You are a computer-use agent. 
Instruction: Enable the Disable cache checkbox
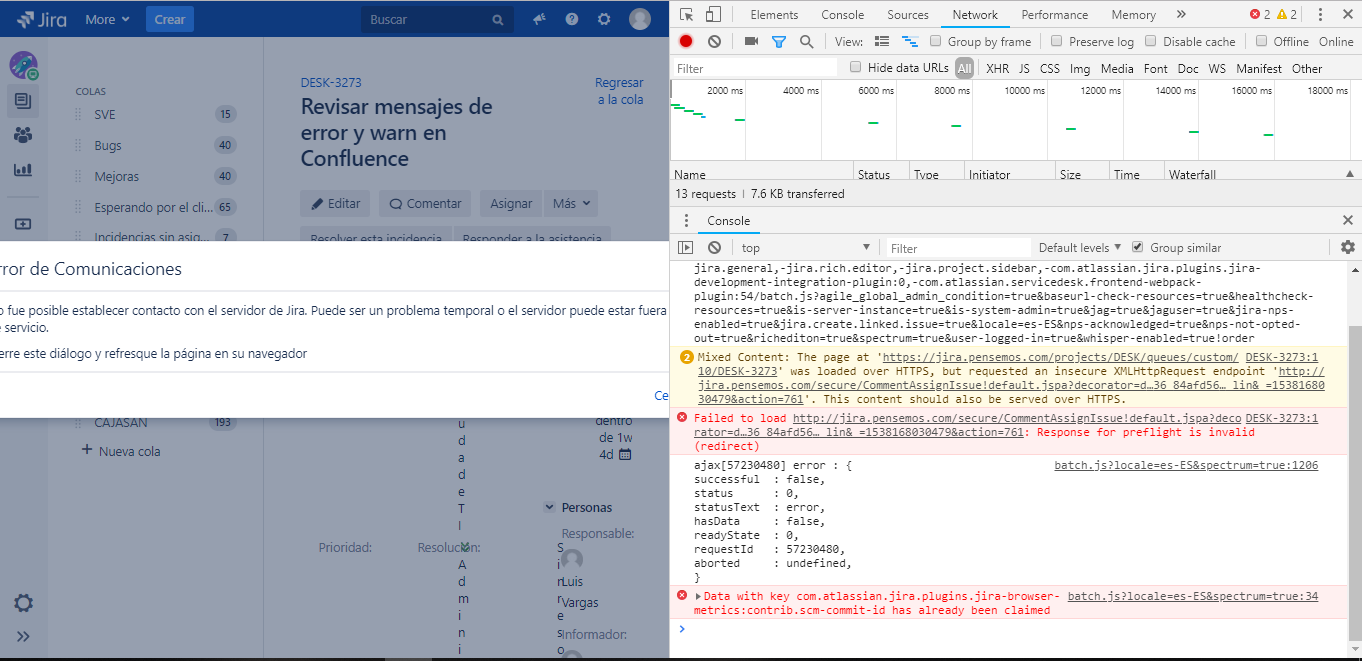1151,41
